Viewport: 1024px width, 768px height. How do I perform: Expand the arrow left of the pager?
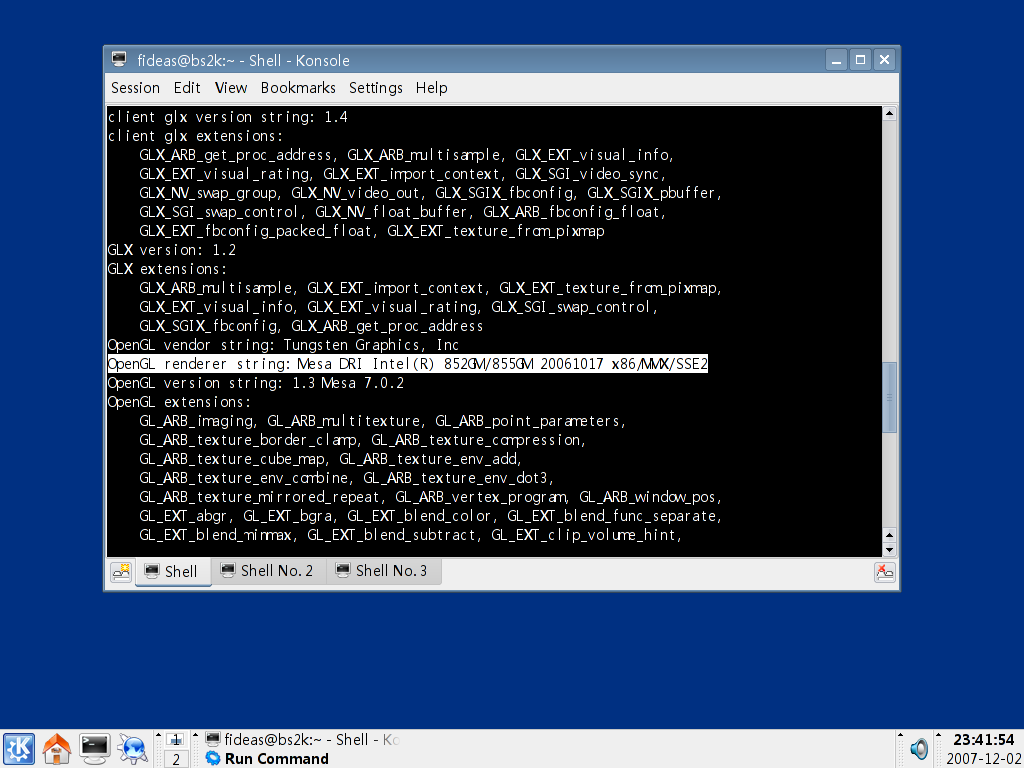(158, 736)
